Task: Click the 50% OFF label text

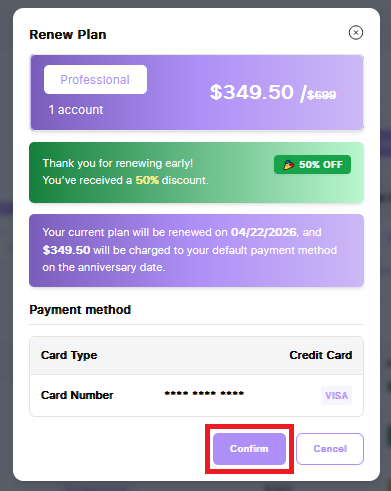Action: [x=321, y=165]
